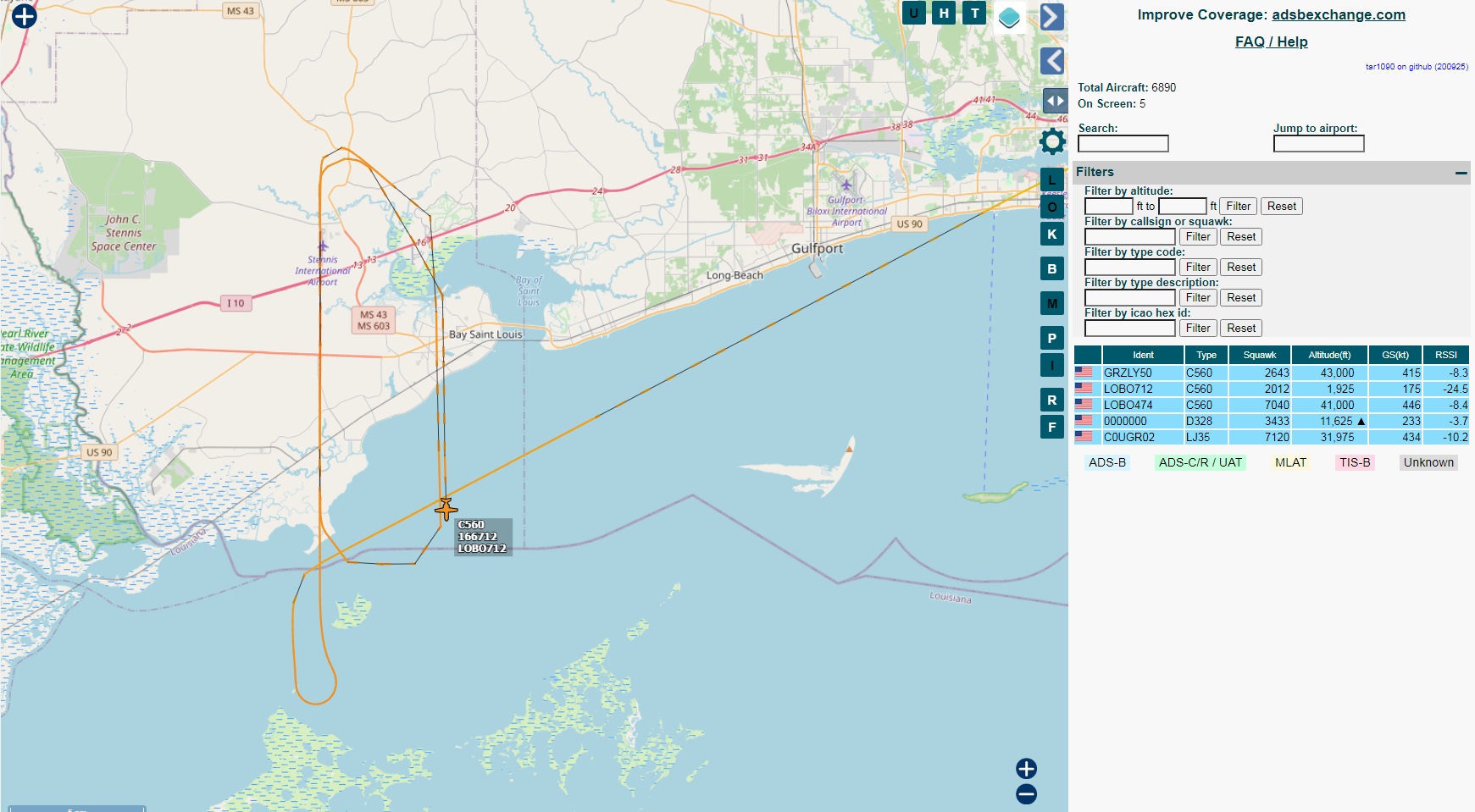Image resolution: width=1475 pixels, height=812 pixels.
Task: Reset the icao hex id filter
Action: pyautogui.click(x=1241, y=328)
